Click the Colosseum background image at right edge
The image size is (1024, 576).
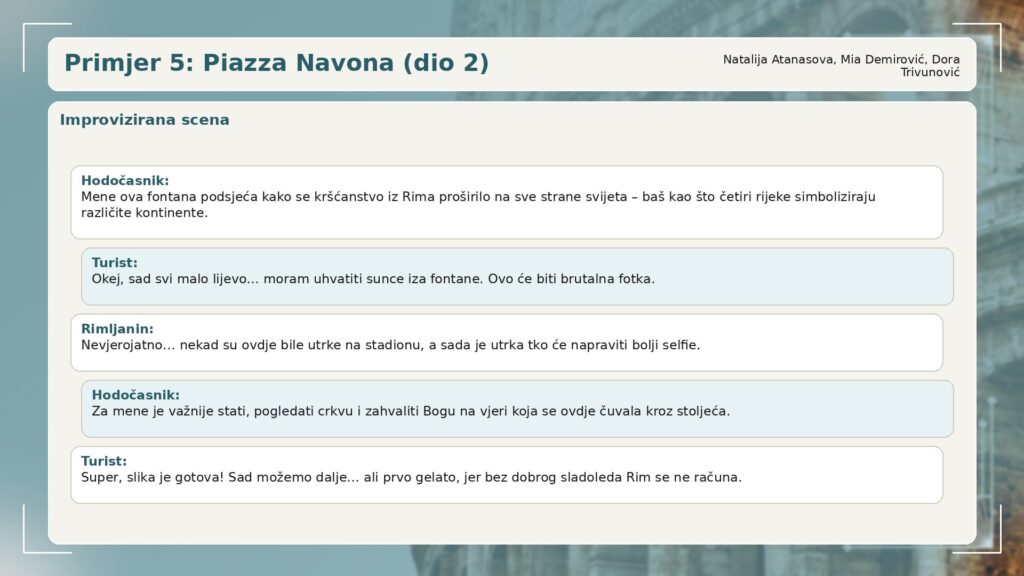[1000, 300]
